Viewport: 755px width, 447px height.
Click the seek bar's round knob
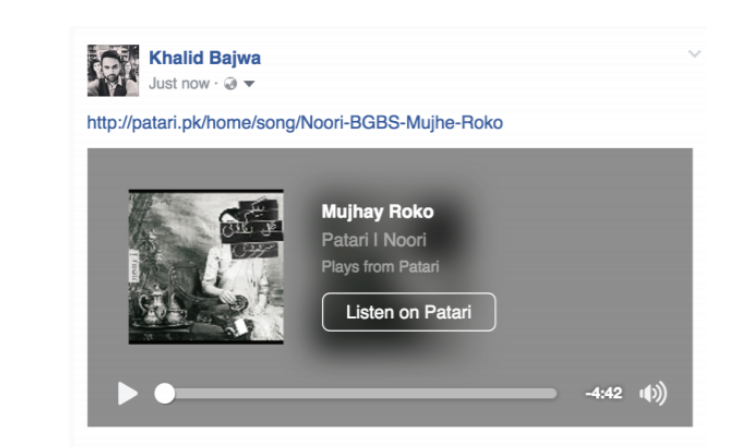[165, 394]
